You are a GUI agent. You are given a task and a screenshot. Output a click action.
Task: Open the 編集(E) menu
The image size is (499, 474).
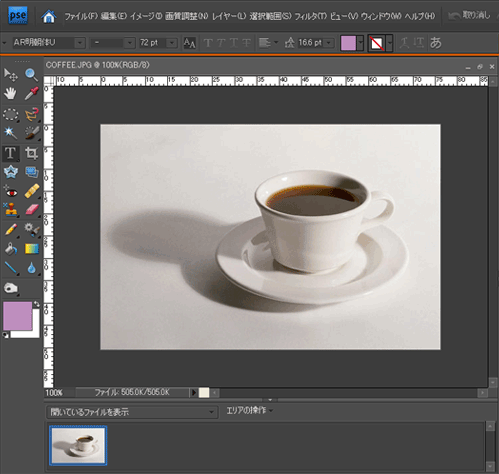pos(114,16)
